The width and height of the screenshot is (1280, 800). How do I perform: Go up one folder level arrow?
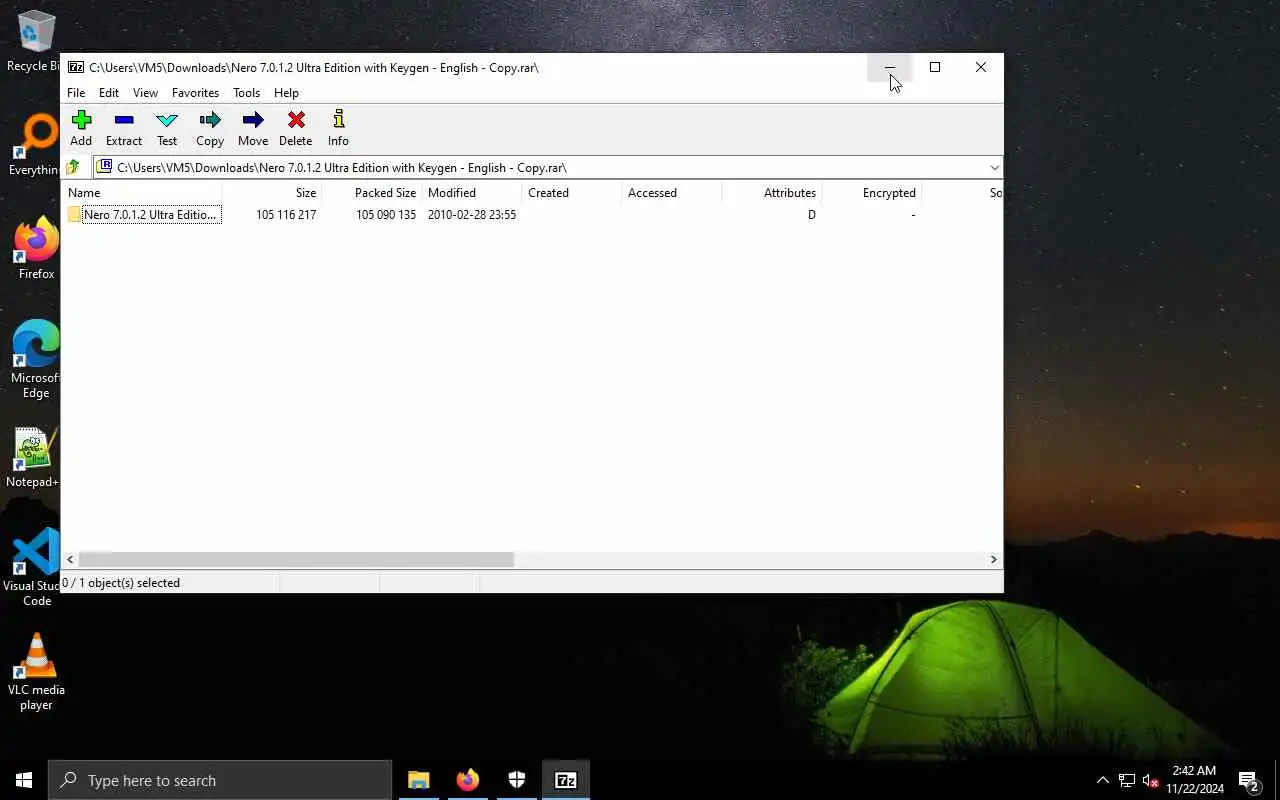(73, 167)
